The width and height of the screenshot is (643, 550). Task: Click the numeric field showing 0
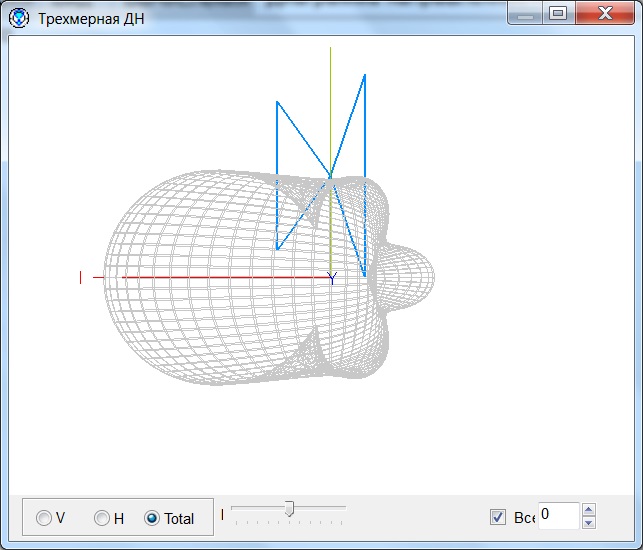coord(557,515)
